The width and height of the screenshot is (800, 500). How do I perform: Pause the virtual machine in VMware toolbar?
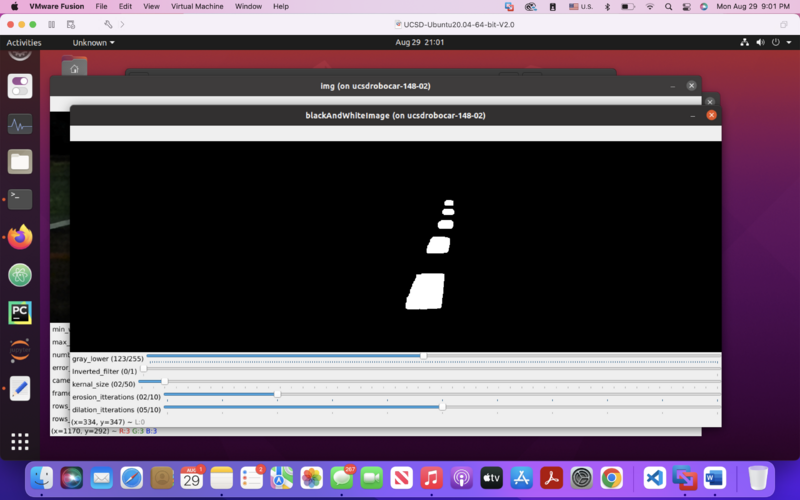[52, 24]
